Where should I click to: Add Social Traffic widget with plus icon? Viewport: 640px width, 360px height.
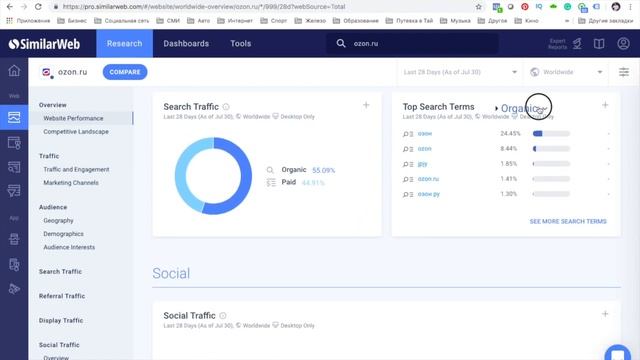[605, 314]
